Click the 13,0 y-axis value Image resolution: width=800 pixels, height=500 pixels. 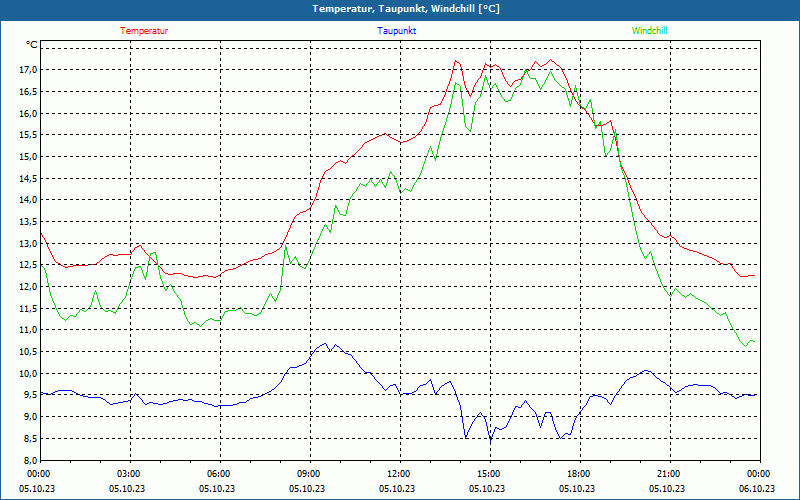pos(29,243)
